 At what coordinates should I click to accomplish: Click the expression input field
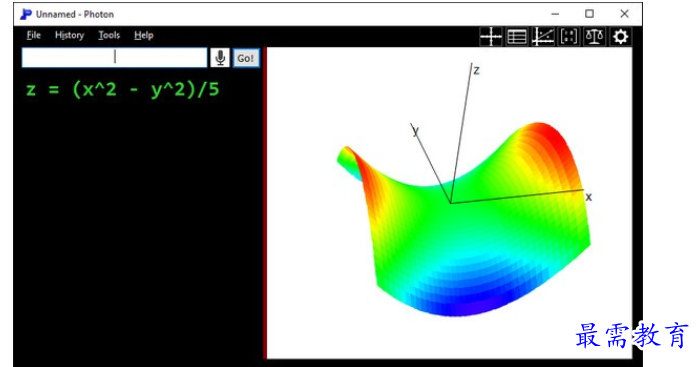(114, 58)
